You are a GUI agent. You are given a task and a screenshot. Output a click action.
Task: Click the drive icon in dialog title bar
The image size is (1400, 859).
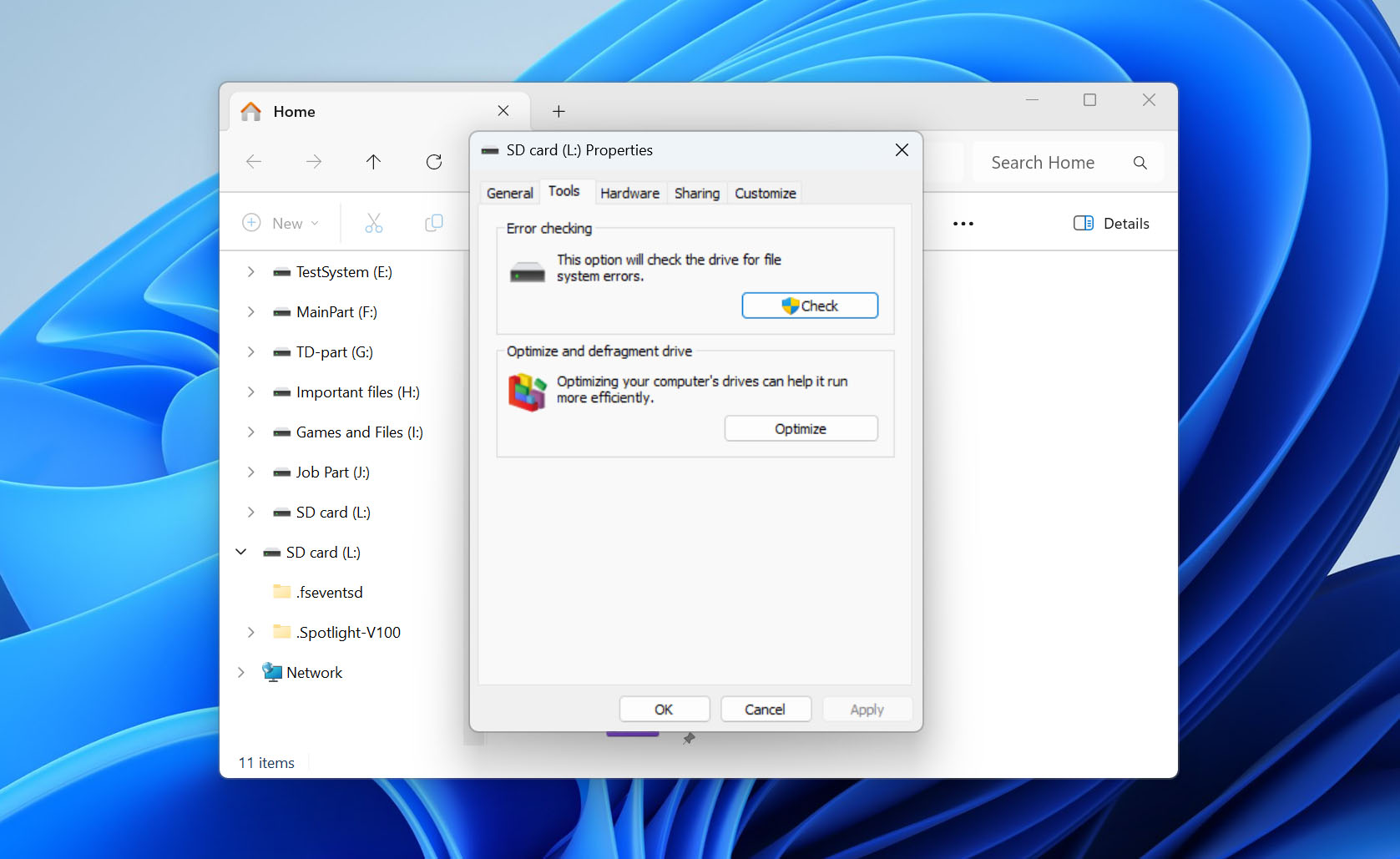tap(490, 150)
